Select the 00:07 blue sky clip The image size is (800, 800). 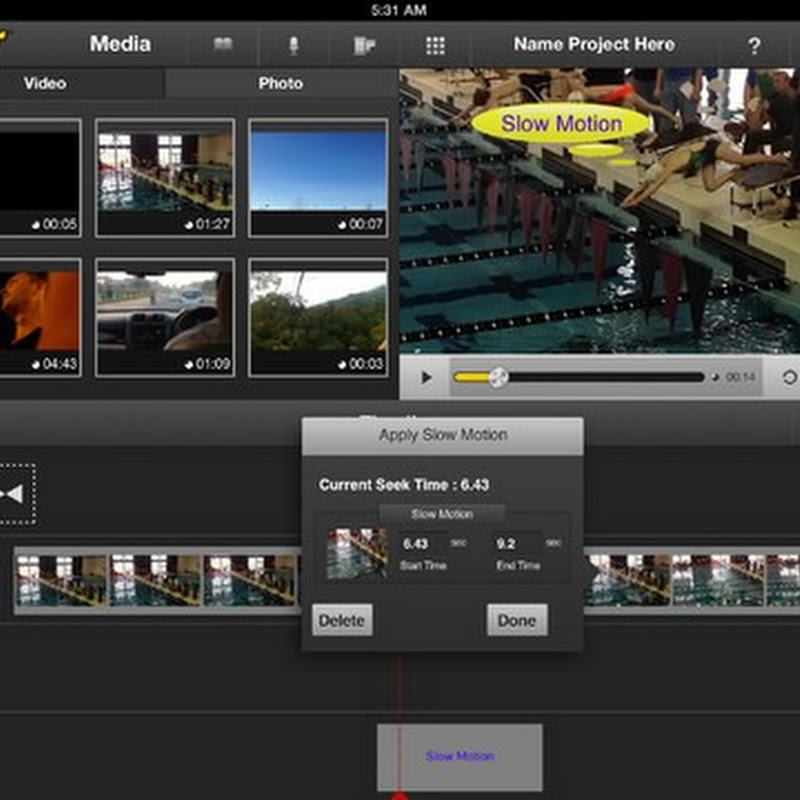pos(318,178)
